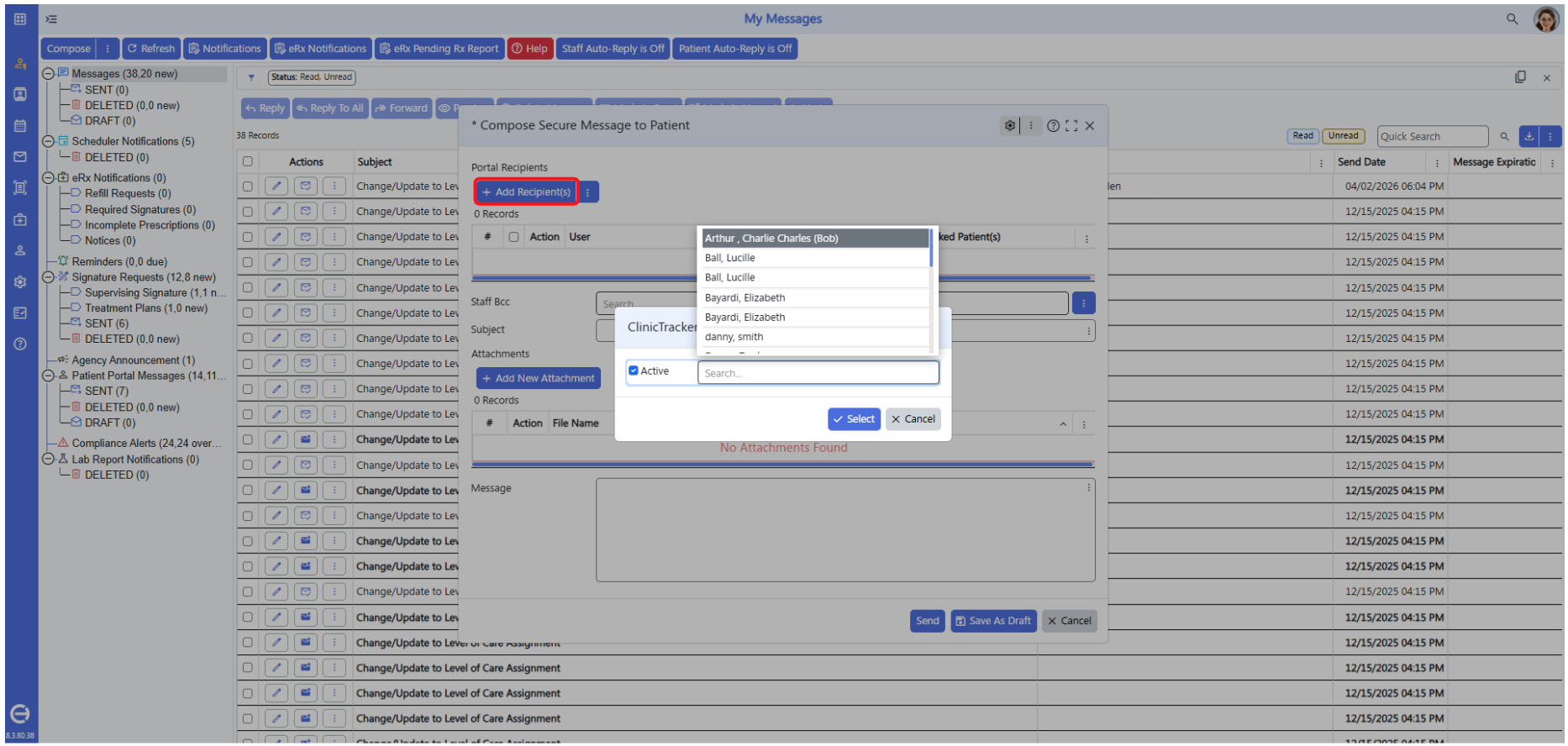Viewport: 1568px width, 746px height.
Task: Open the mail envelope icon in sidebar
Action: coord(20,157)
